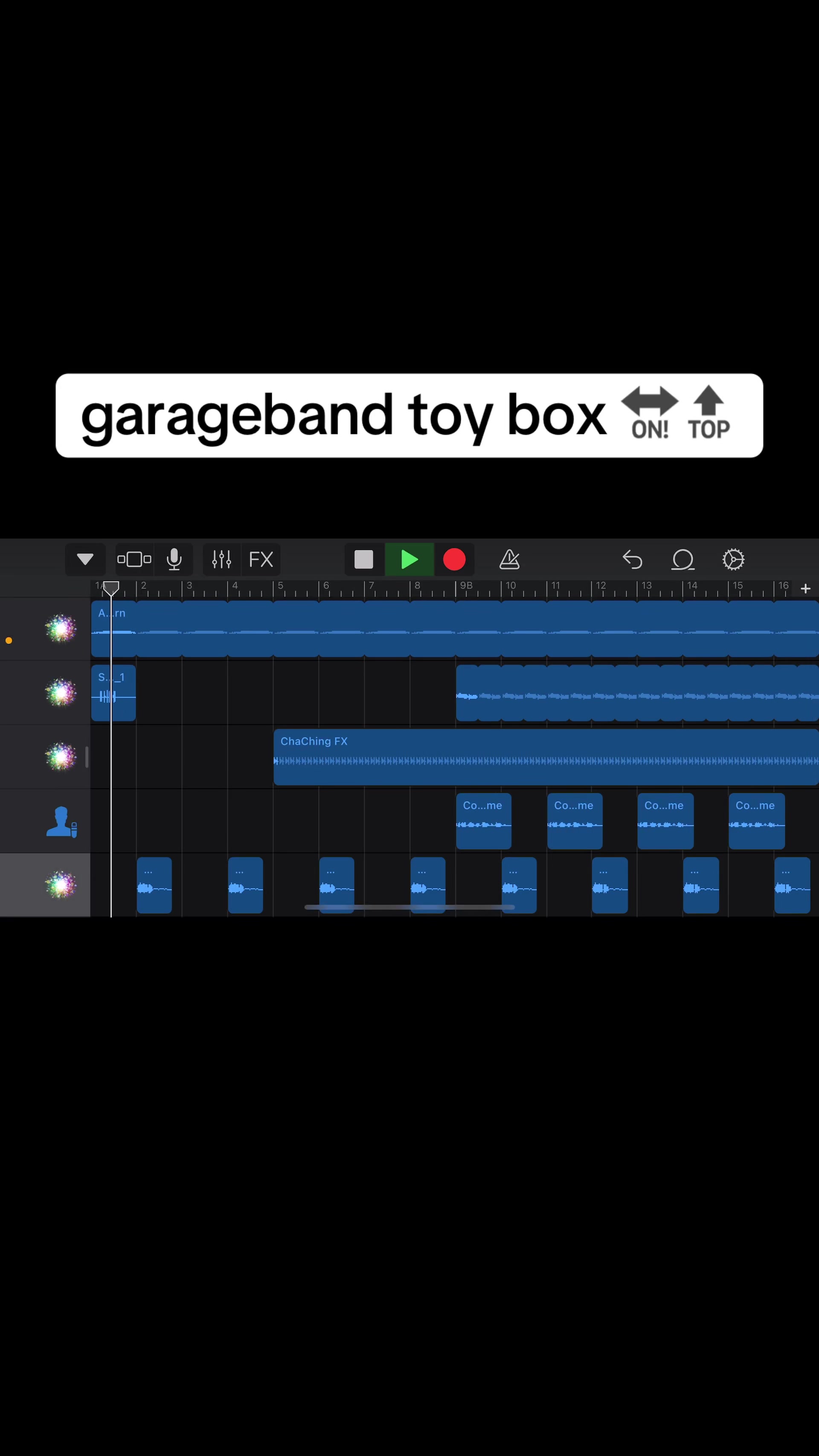Open song settings gear

733,559
